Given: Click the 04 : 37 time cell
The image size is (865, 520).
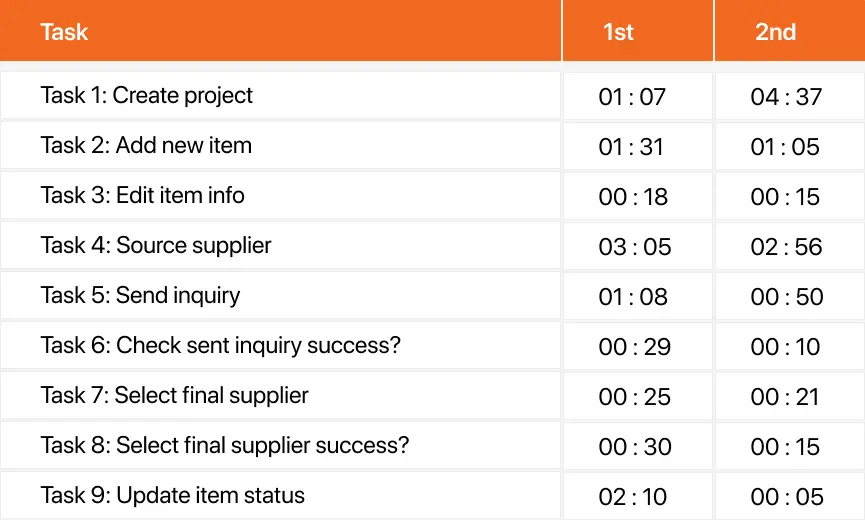Looking at the screenshot, I should (x=790, y=96).
